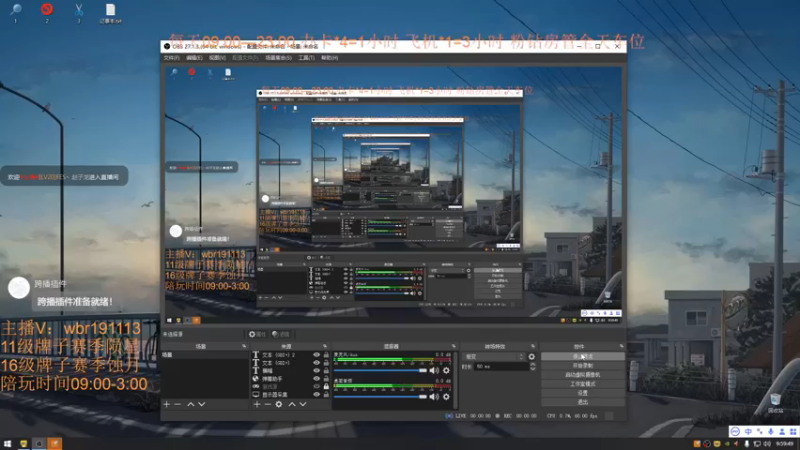800x450 pixels.
Task: Toggle visibility of 弹幕助手 browser source
Action: click(316, 379)
